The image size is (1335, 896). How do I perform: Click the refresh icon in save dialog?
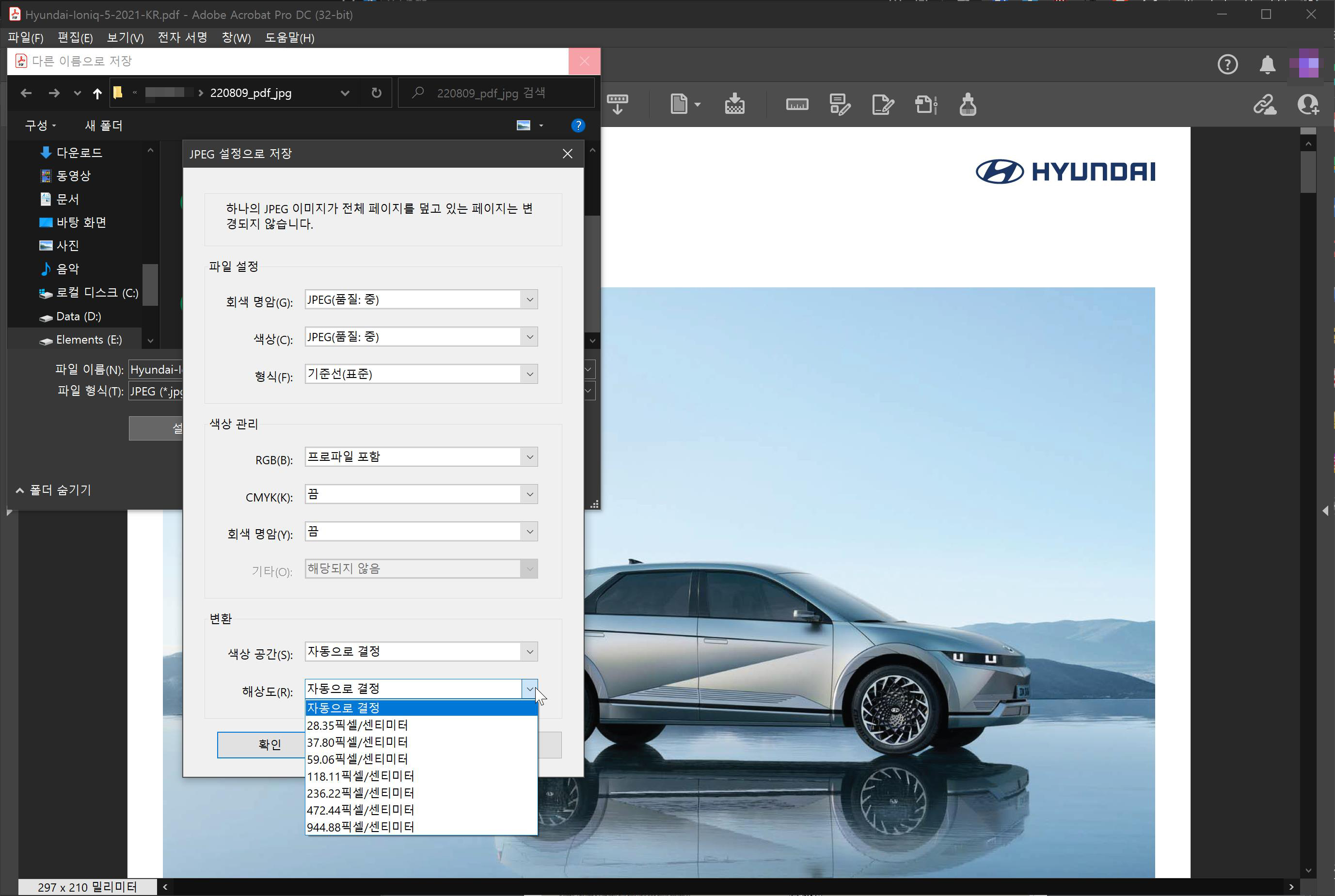(x=376, y=93)
